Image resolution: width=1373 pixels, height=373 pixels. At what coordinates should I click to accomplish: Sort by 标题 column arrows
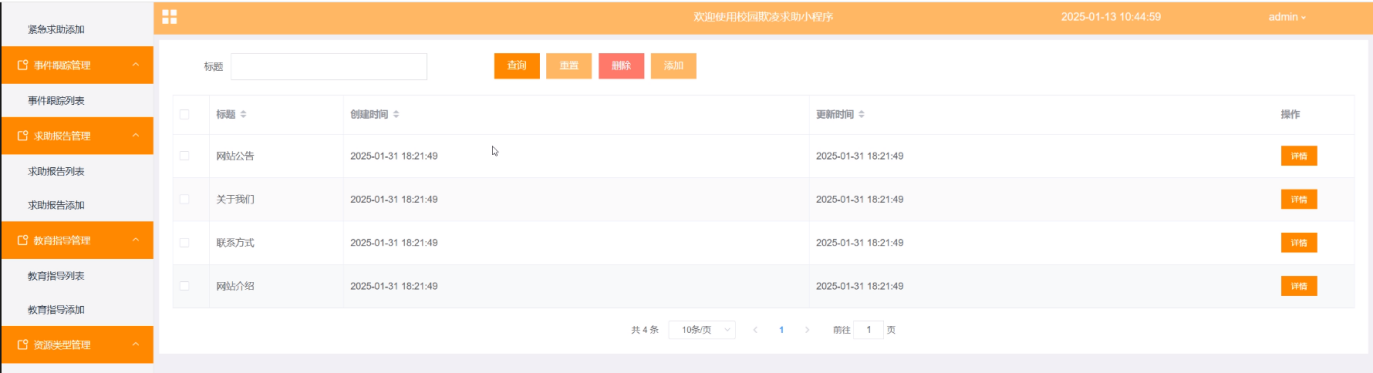coord(243,115)
